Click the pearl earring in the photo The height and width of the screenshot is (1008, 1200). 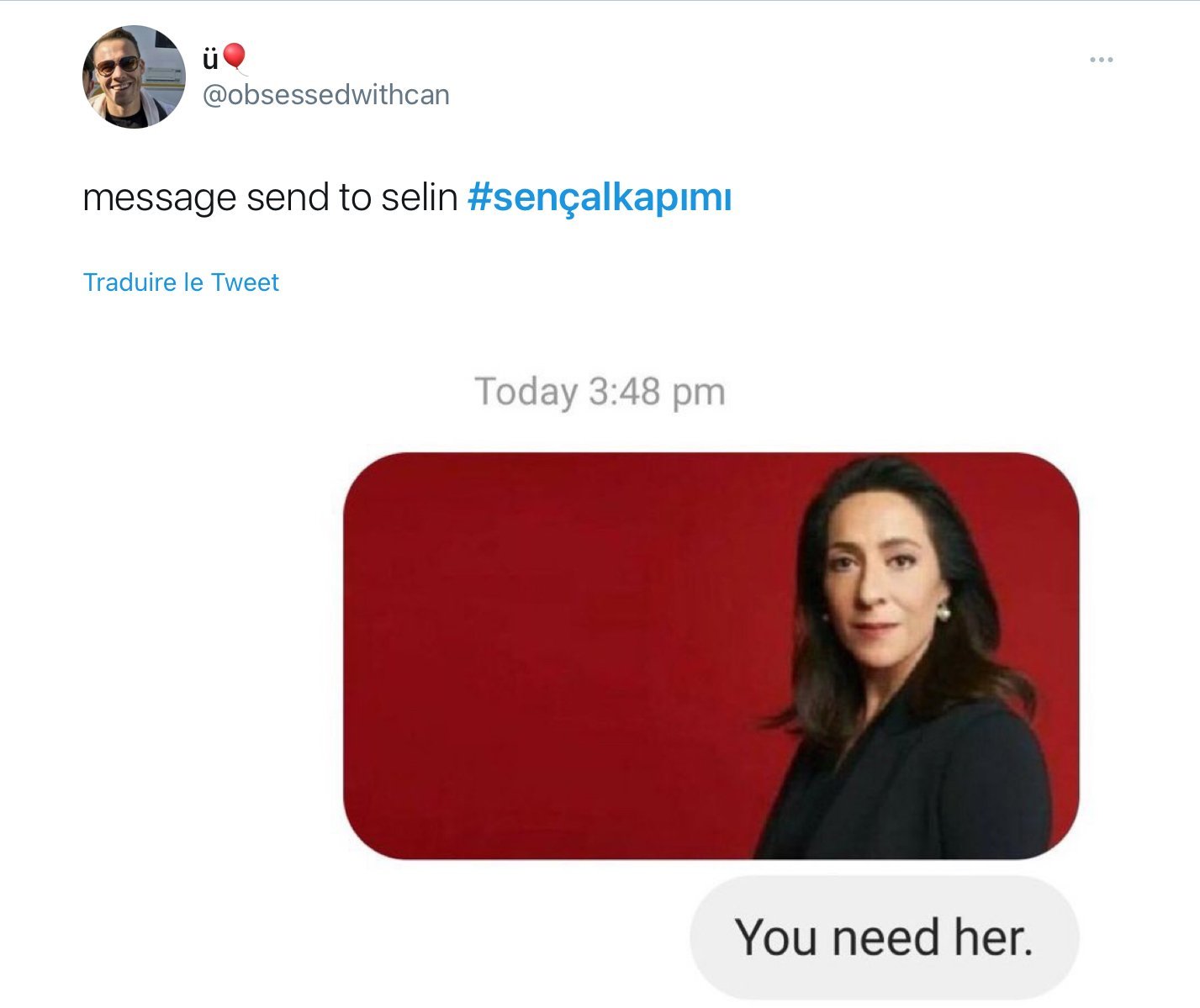pyautogui.click(x=944, y=613)
